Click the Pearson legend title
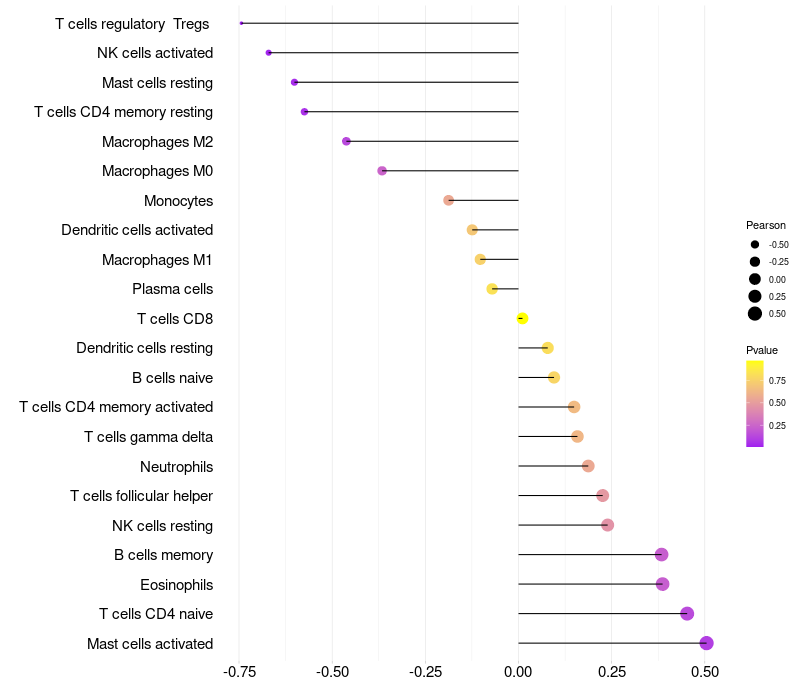800x700 pixels. point(765,225)
